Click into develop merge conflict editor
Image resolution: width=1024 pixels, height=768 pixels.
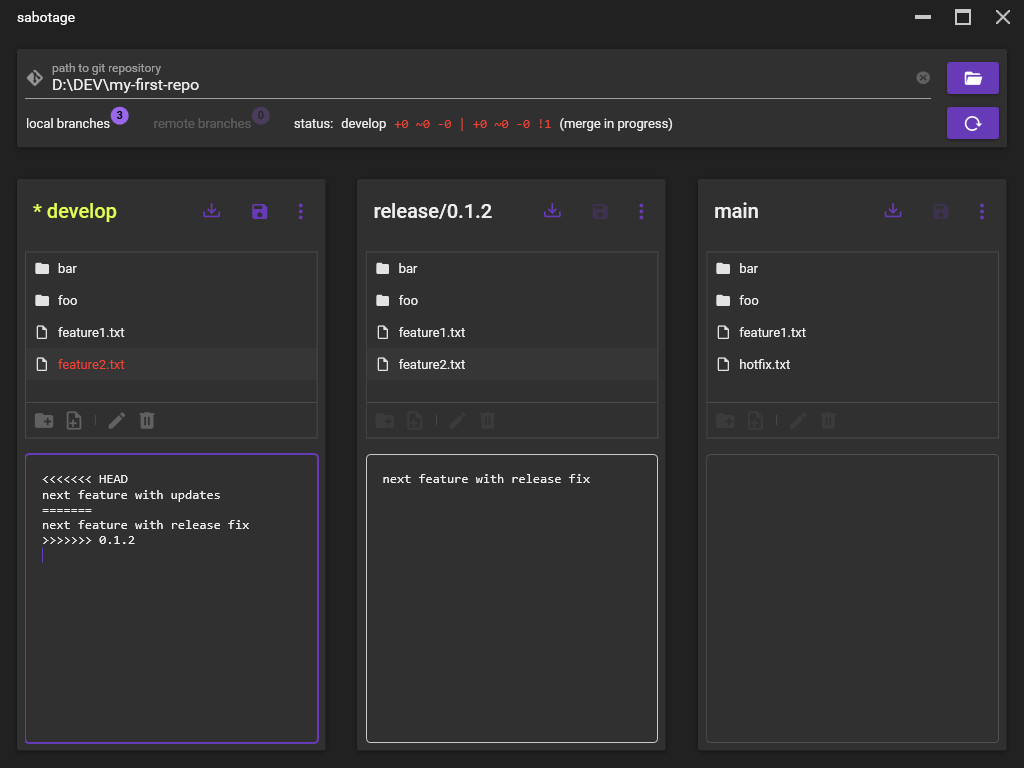172,598
